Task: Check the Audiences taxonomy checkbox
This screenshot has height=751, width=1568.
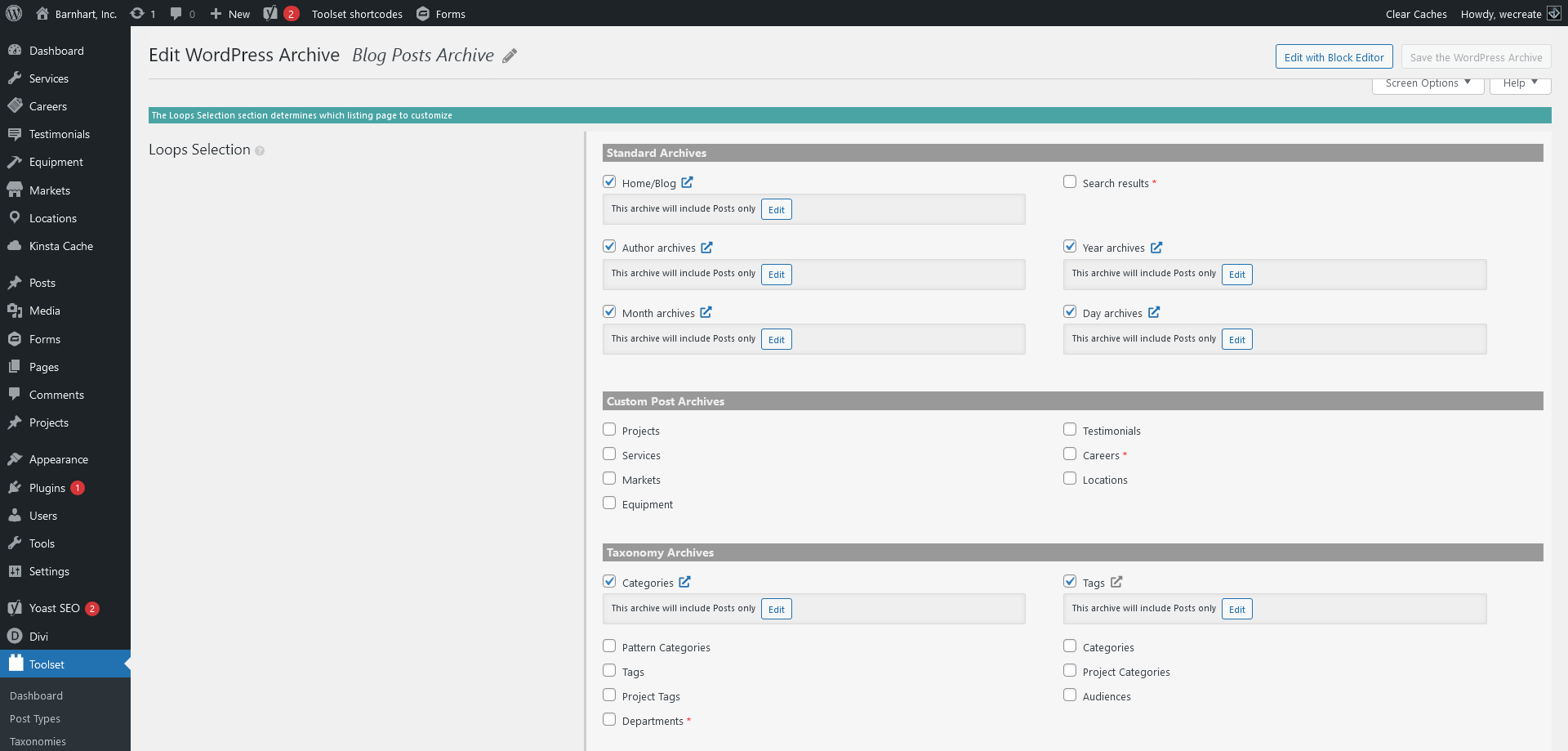Action: (x=1070, y=695)
